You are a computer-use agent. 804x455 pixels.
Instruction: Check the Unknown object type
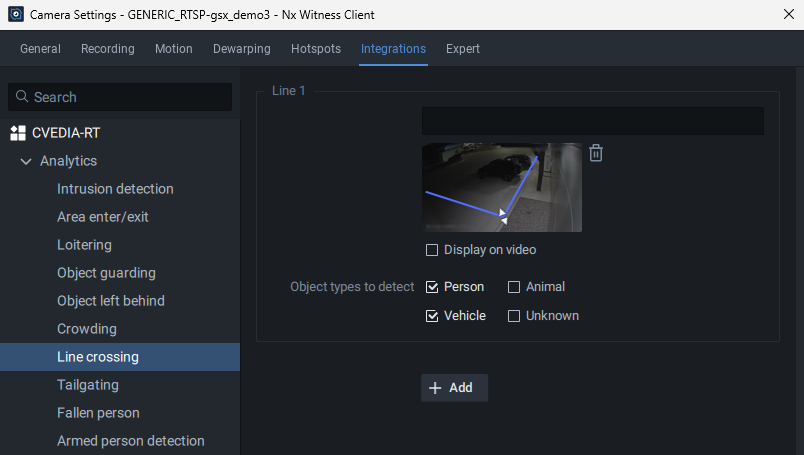[514, 316]
